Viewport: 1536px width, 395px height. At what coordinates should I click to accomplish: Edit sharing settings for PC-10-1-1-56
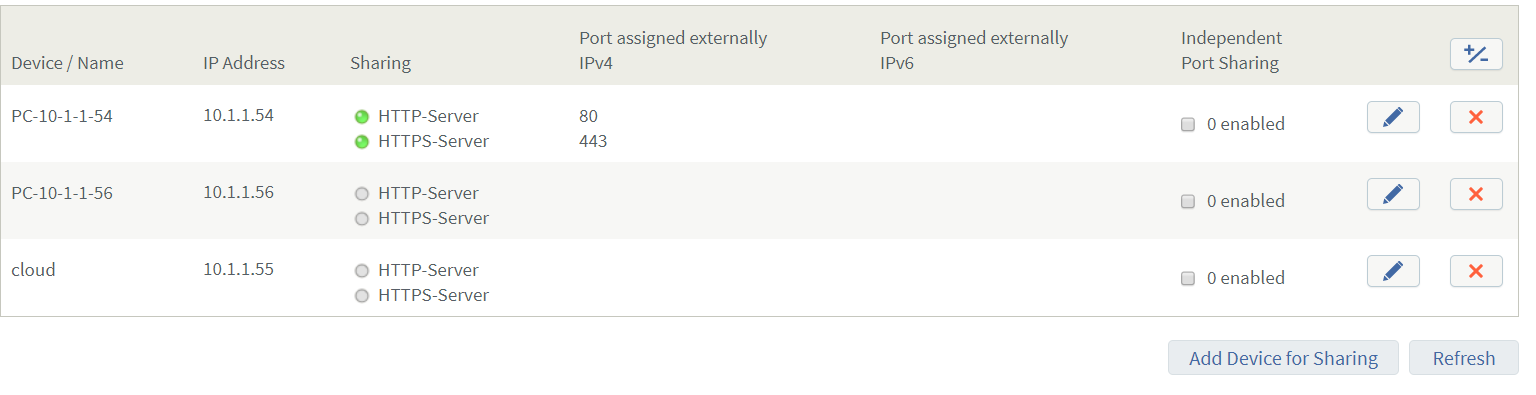(x=1393, y=194)
